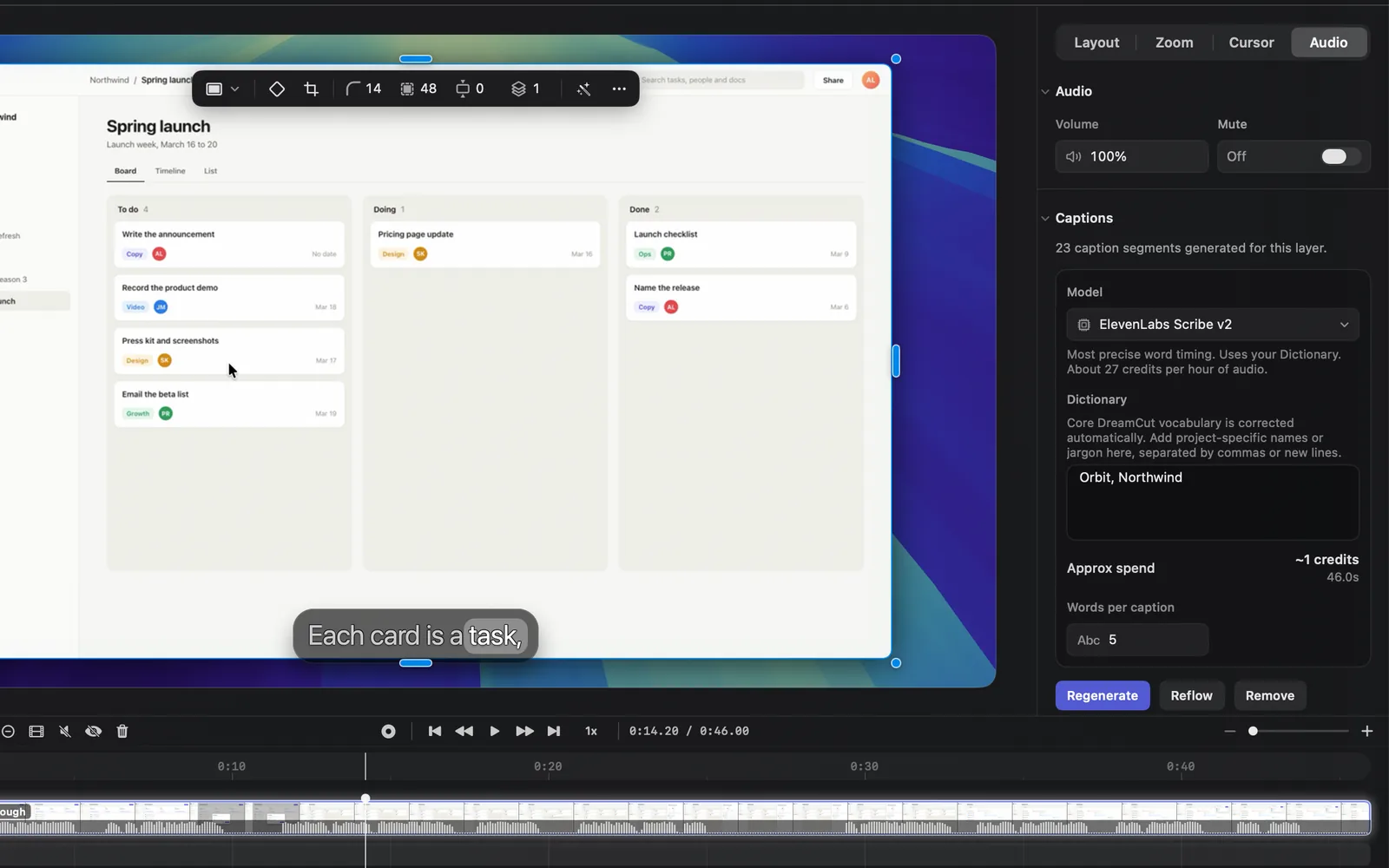Image resolution: width=1389 pixels, height=868 pixels.
Task: Open the ElevenLabs Scribe v2 model dropdown
Action: pyautogui.click(x=1213, y=325)
